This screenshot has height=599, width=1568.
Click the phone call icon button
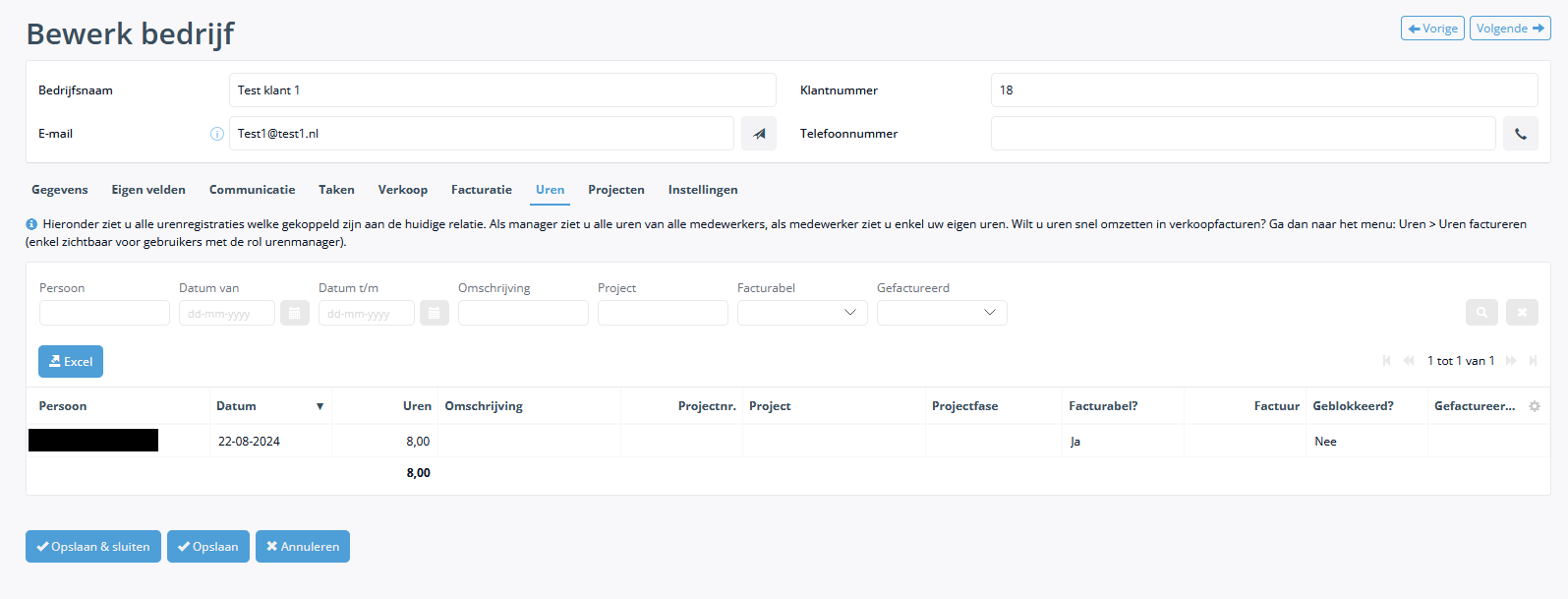pos(1520,134)
